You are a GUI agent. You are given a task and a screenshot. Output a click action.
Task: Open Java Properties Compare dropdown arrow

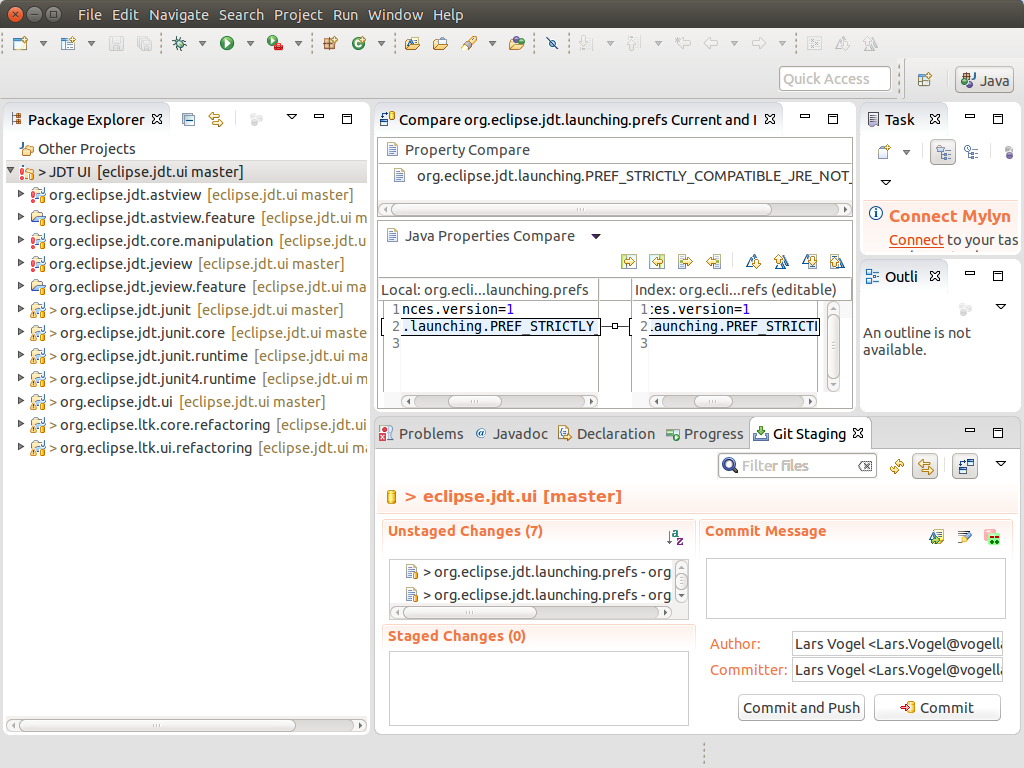[x=596, y=236]
